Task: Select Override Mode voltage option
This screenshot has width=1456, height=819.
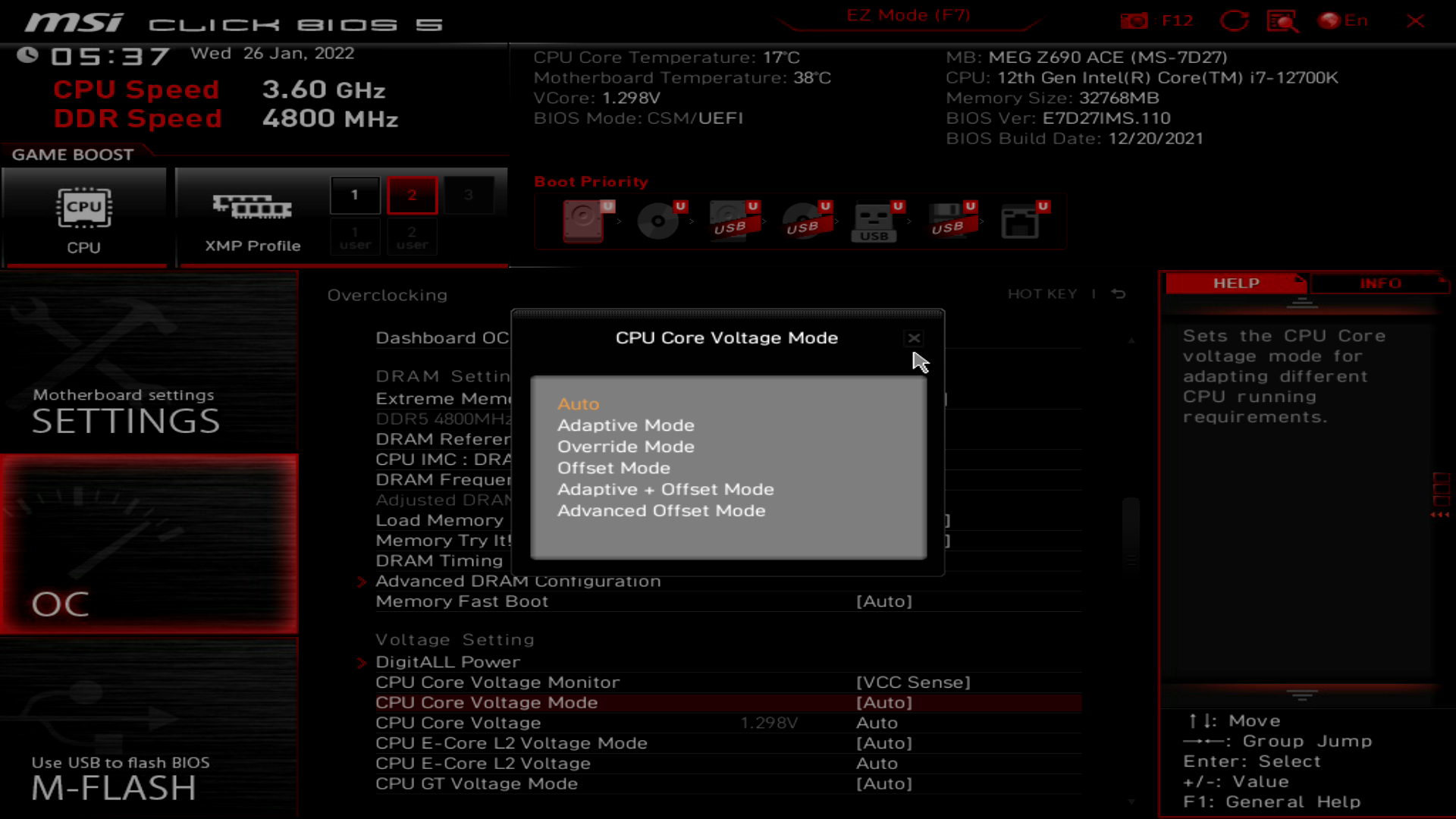Action: pos(626,447)
